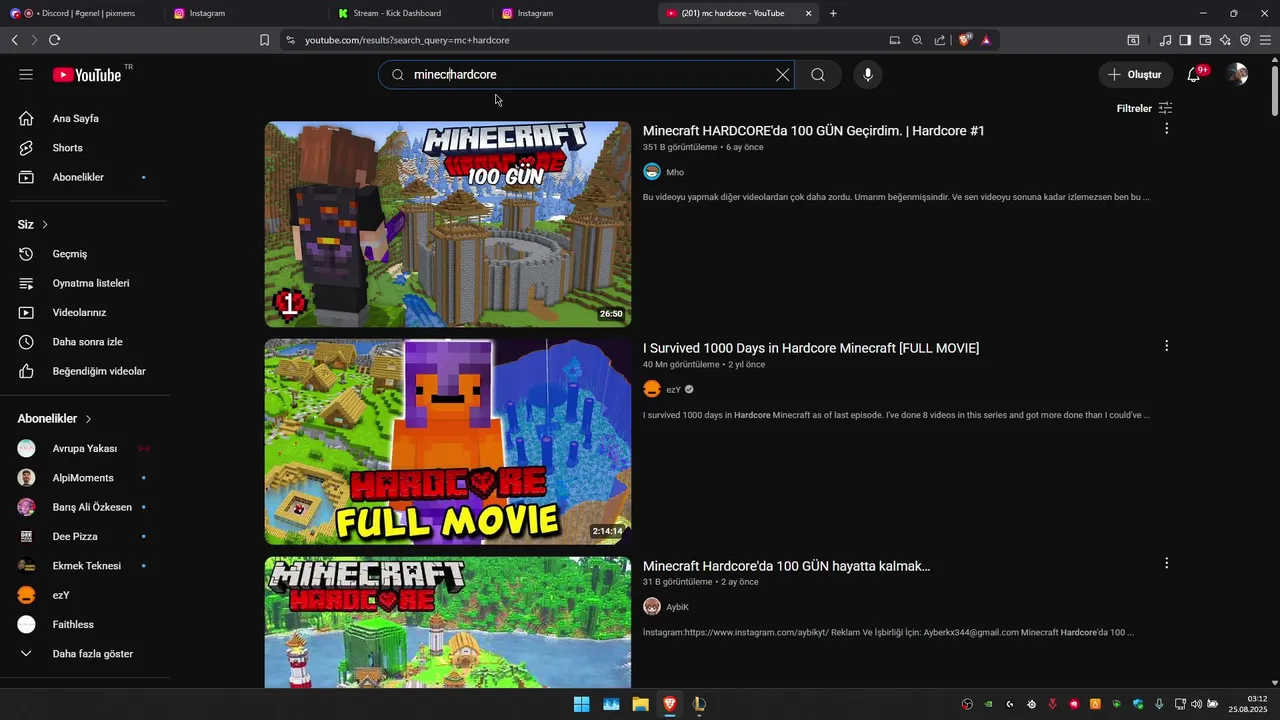Open the Minecraft 100 GÜN video thumbnail
1280x720 pixels.
(x=448, y=224)
